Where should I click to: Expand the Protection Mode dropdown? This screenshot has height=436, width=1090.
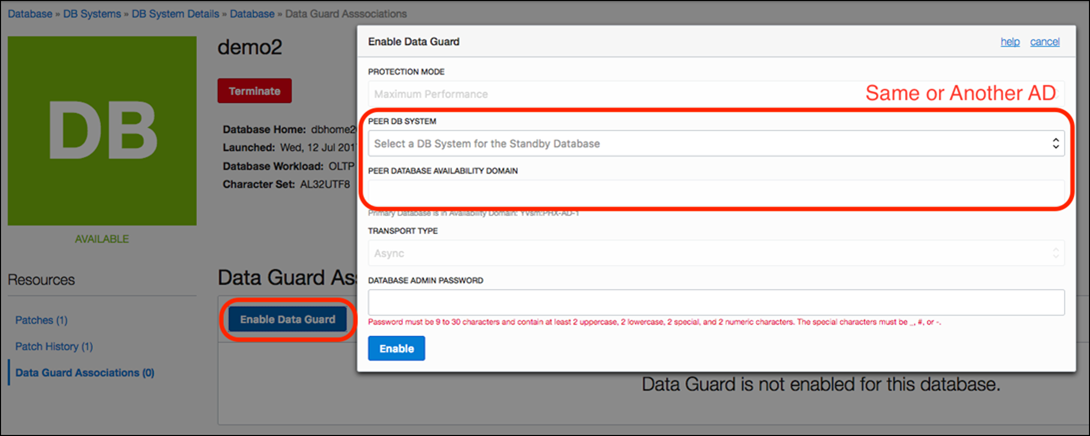point(715,94)
